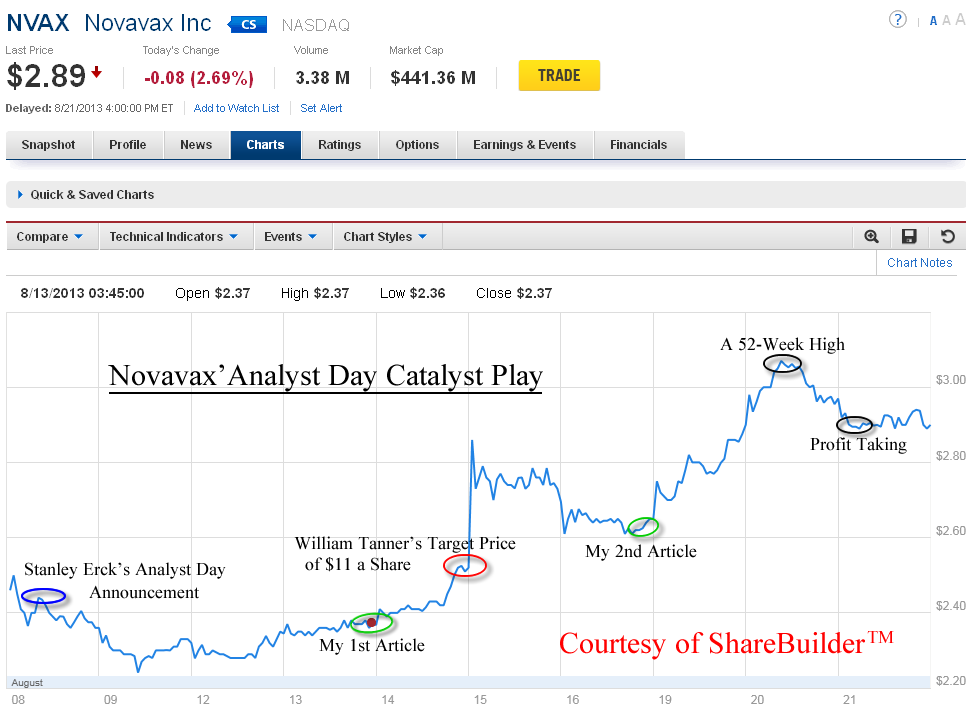Click the zoom-in magnifier chart icon
The image size is (977, 714).
coord(871,237)
